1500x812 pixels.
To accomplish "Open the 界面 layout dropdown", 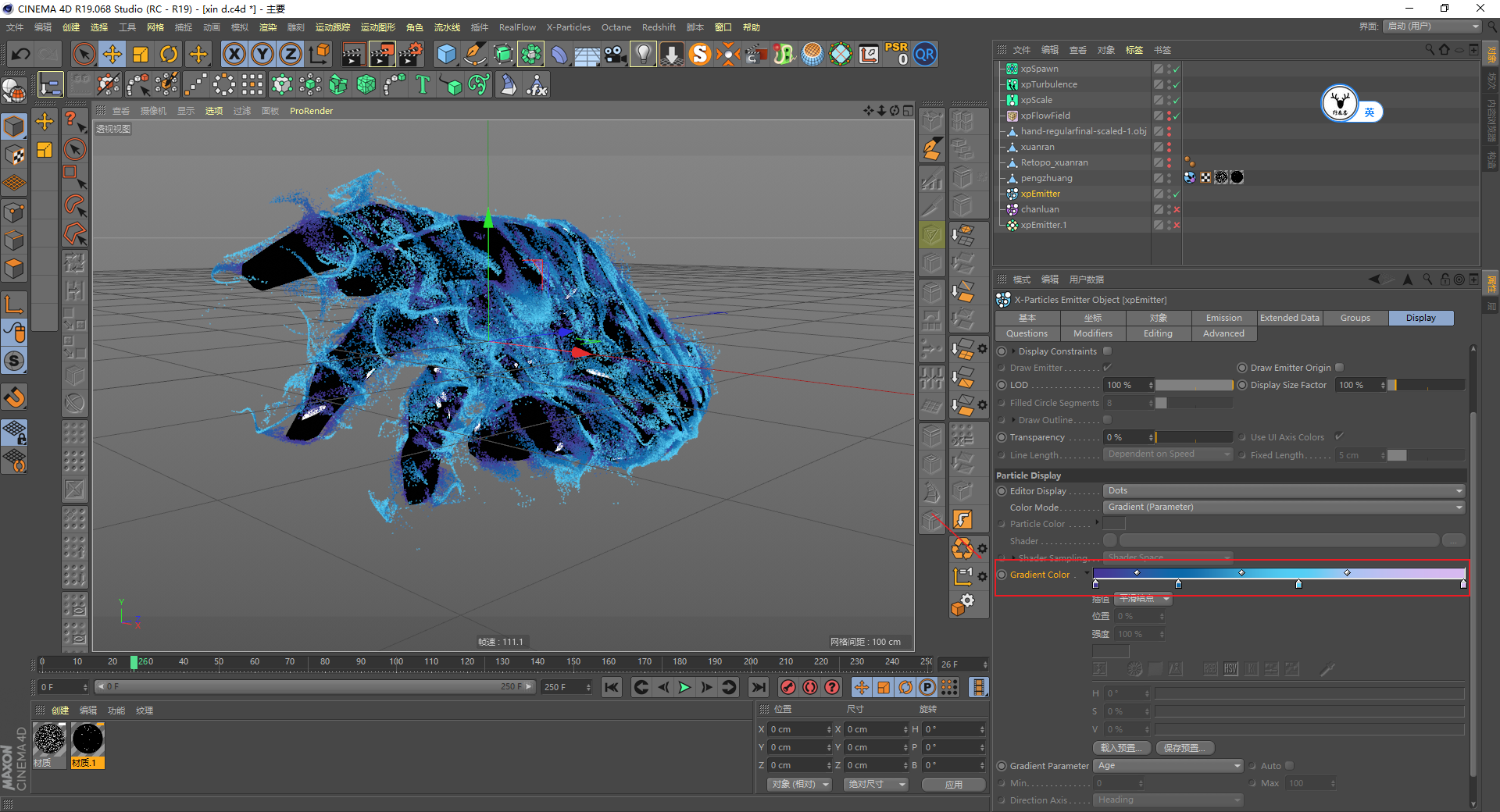I will (1433, 27).
